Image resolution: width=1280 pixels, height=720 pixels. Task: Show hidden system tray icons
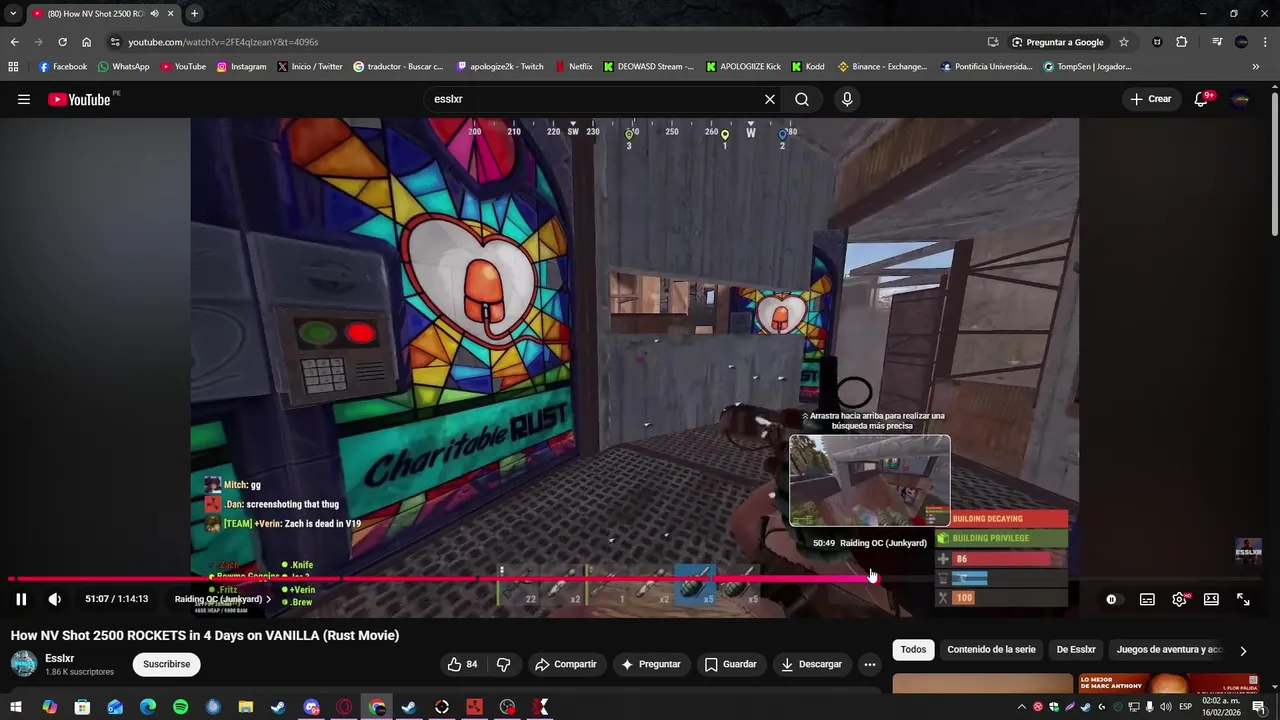pos(1021,707)
